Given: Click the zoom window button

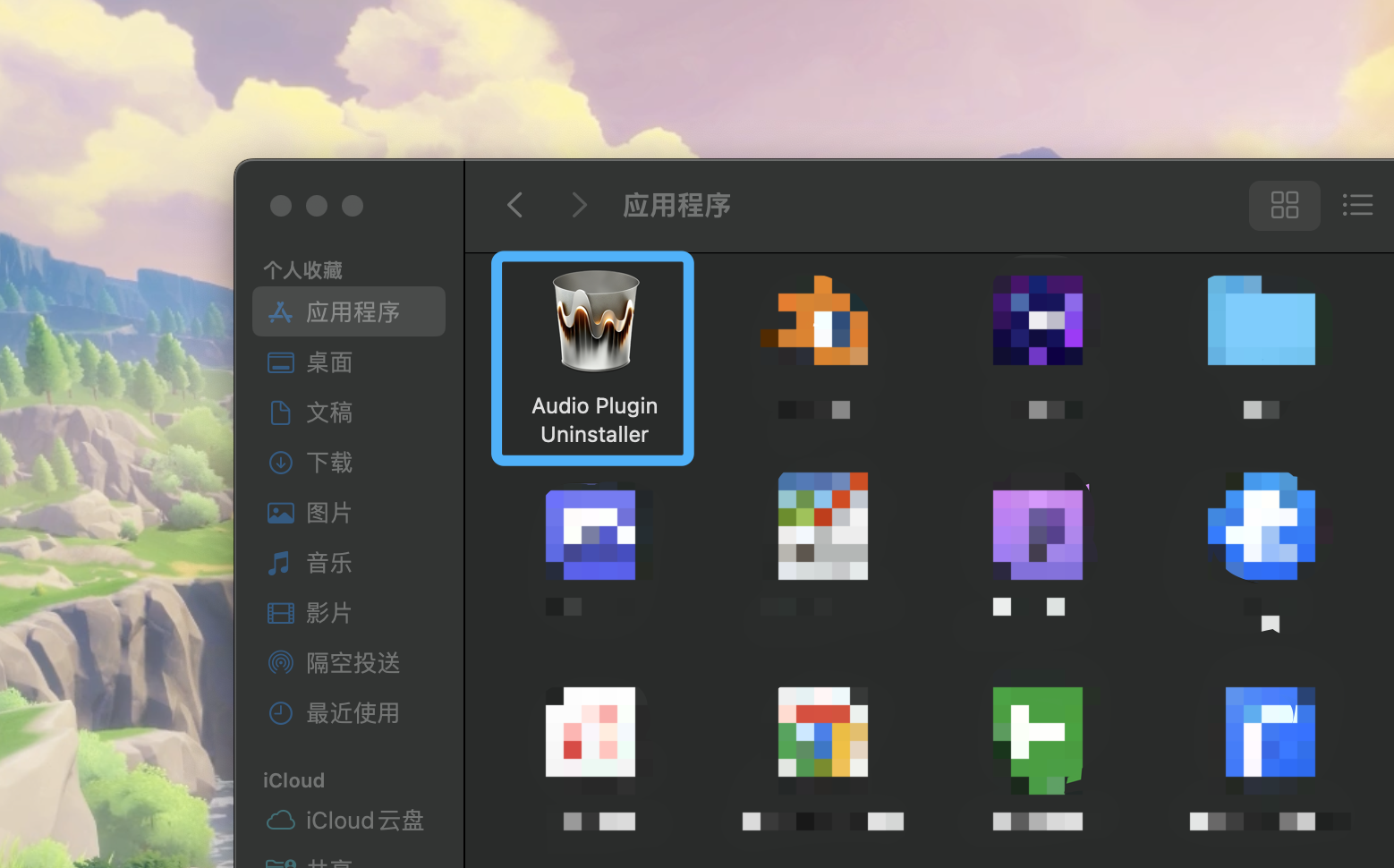Looking at the screenshot, I should pos(353,206).
